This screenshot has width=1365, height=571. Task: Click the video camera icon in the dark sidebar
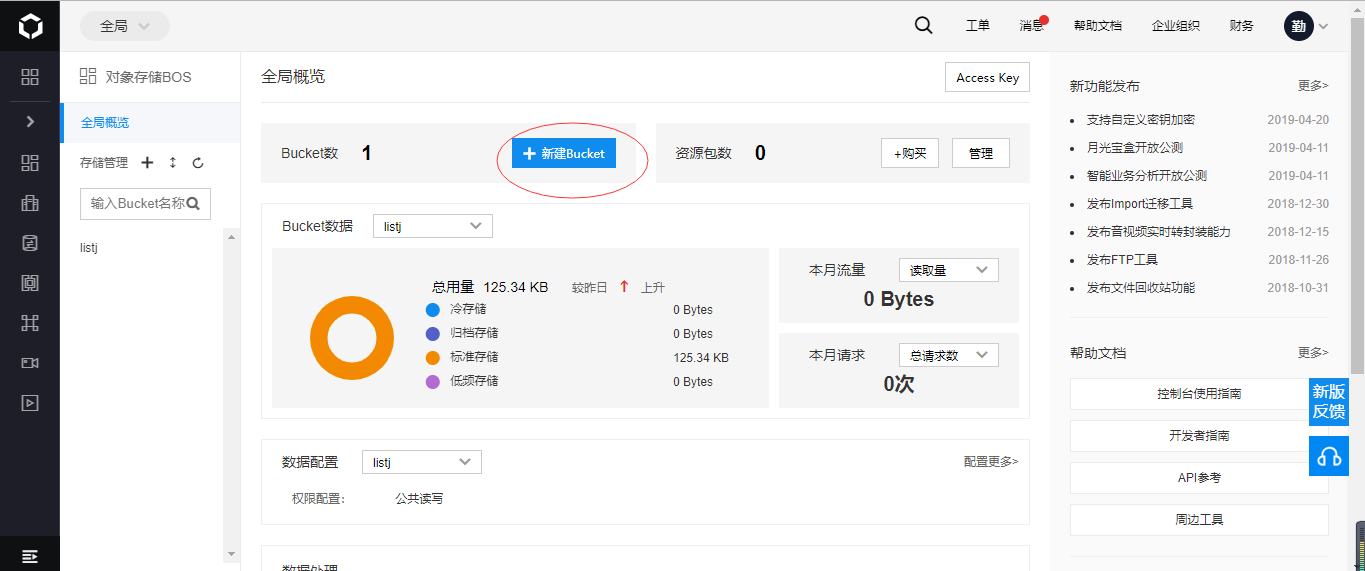coord(30,363)
